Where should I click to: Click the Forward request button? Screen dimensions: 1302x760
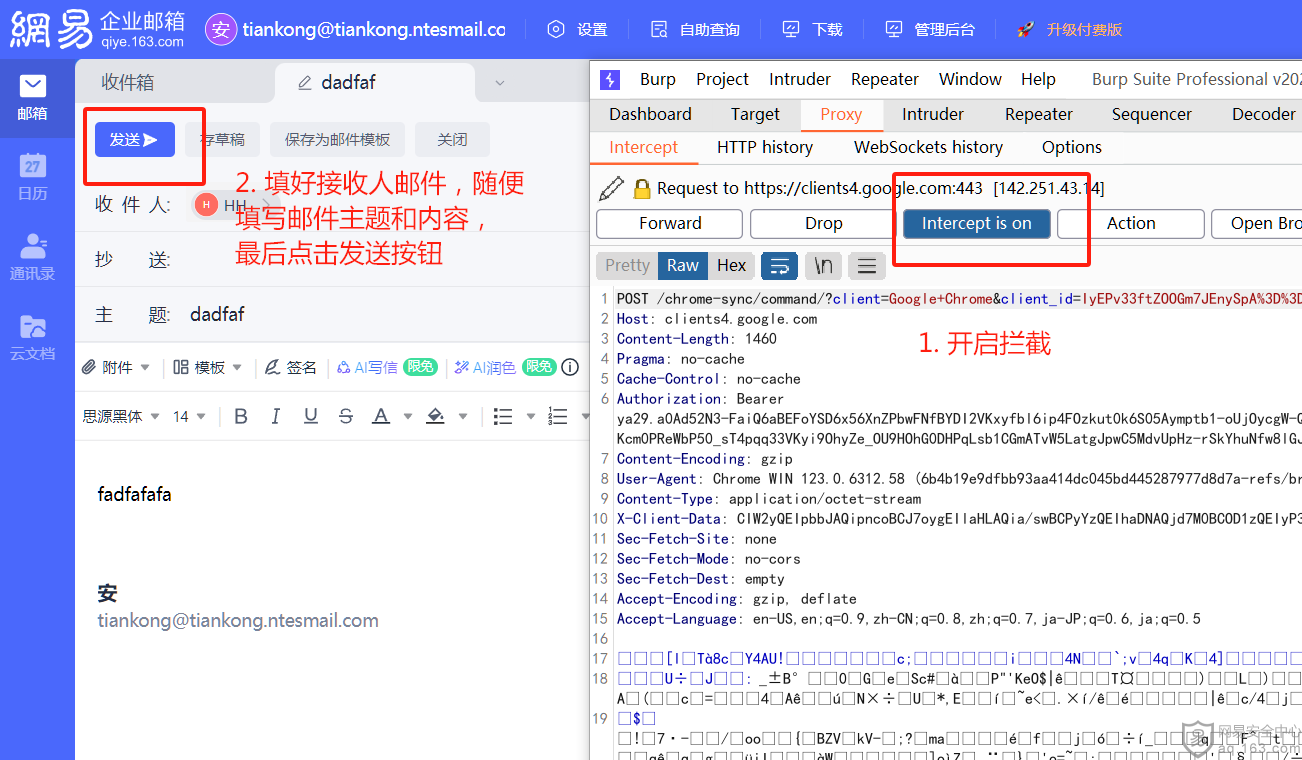[669, 223]
